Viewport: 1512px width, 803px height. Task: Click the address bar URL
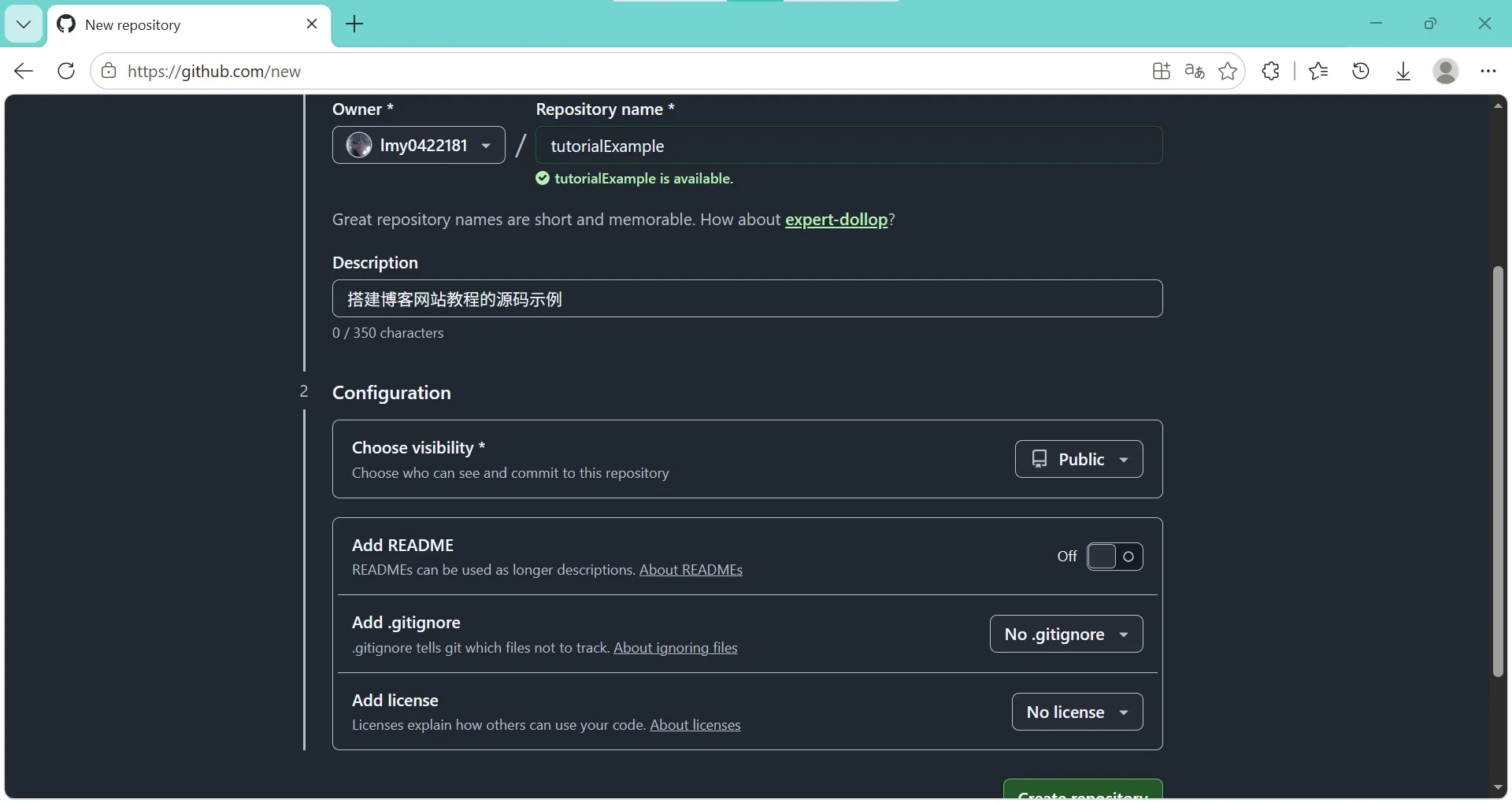pos(214,71)
